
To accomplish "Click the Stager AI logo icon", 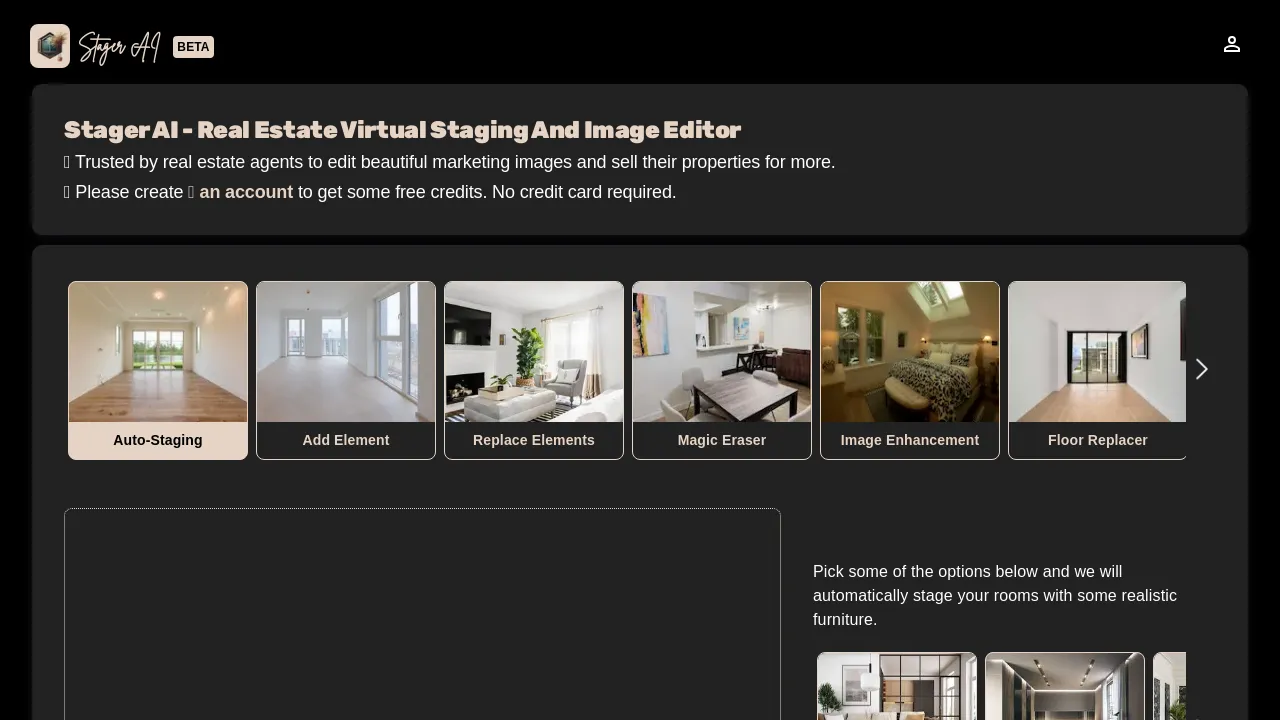I will (x=50, y=45).
